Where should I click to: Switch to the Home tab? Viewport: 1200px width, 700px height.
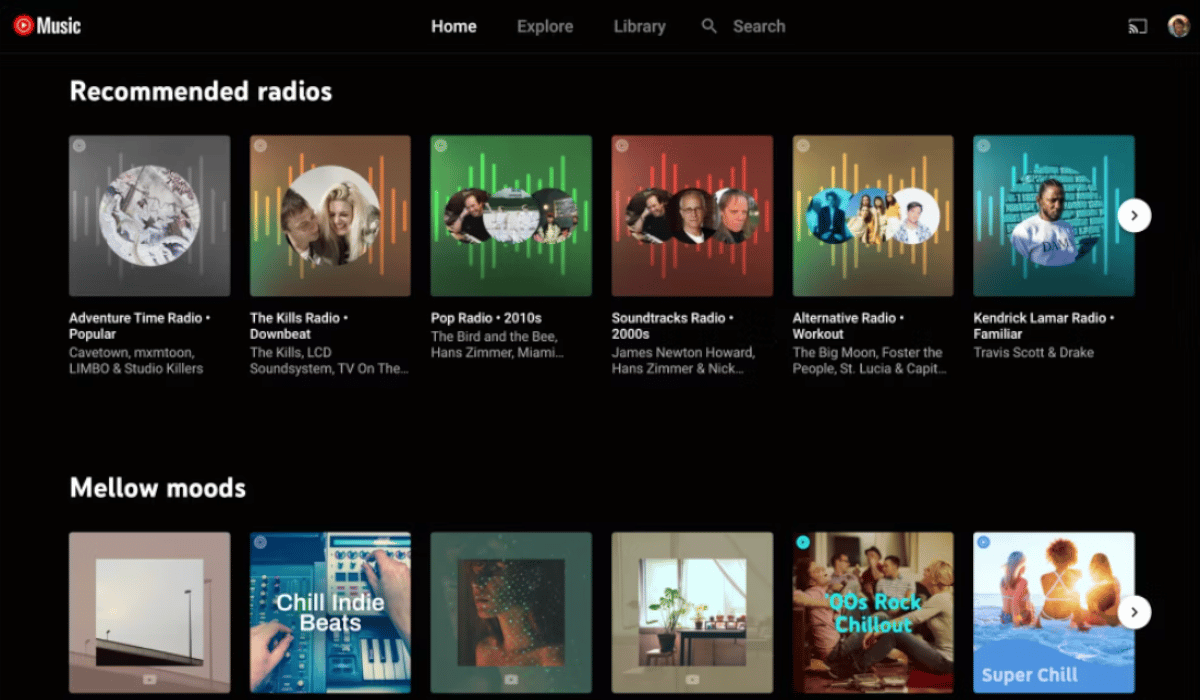(453, 27)
